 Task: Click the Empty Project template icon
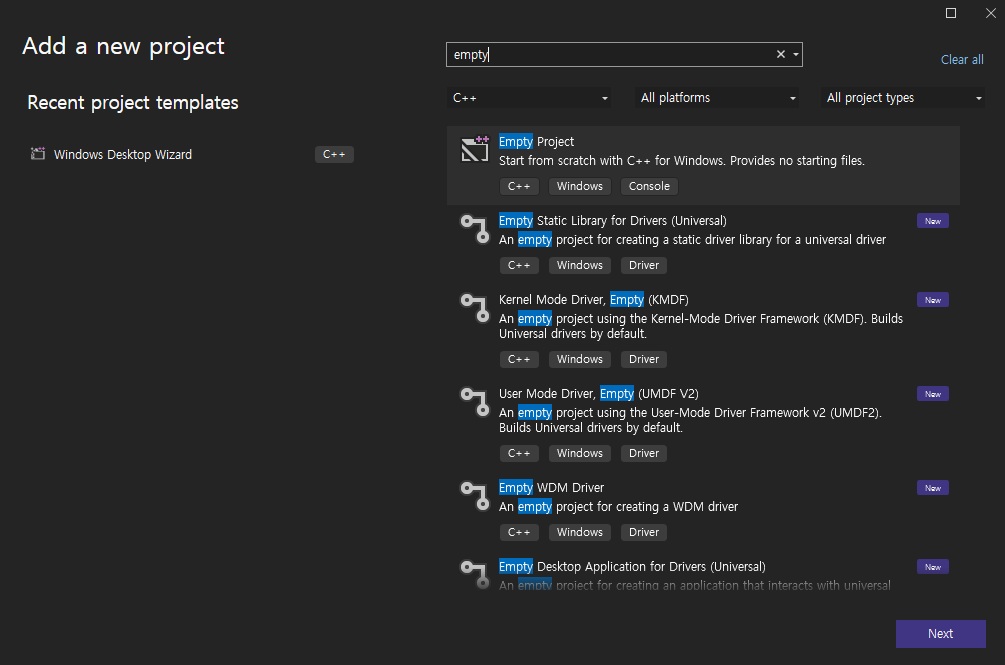click(474, 149)
